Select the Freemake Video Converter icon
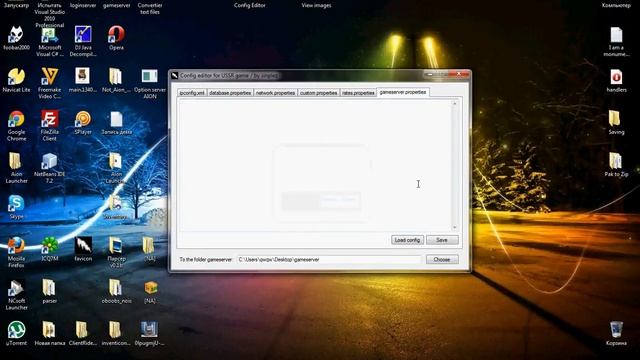 (50, 77)
